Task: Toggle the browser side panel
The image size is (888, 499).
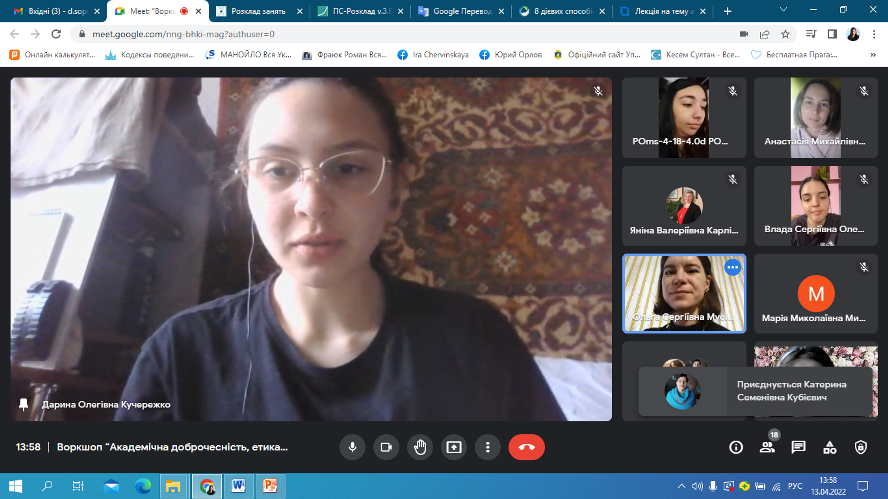Action: pos(832,34)
